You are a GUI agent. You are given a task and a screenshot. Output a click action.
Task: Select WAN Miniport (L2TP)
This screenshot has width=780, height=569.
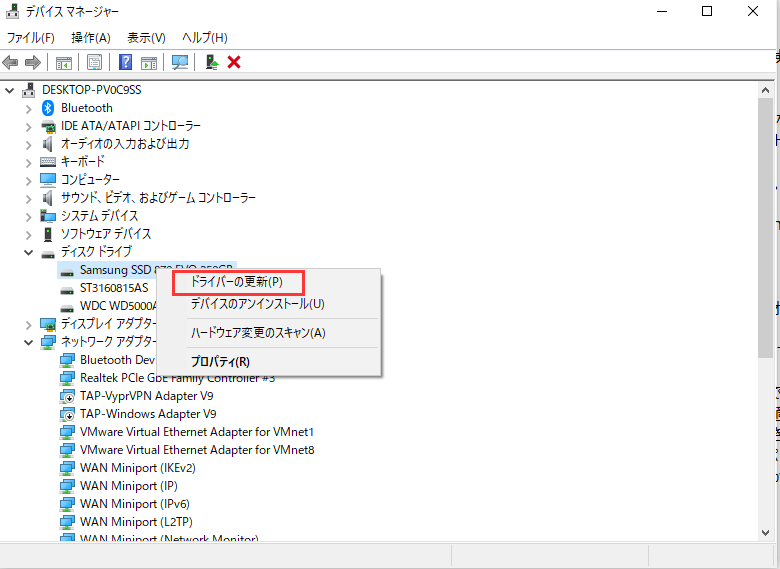coord(136,522)
